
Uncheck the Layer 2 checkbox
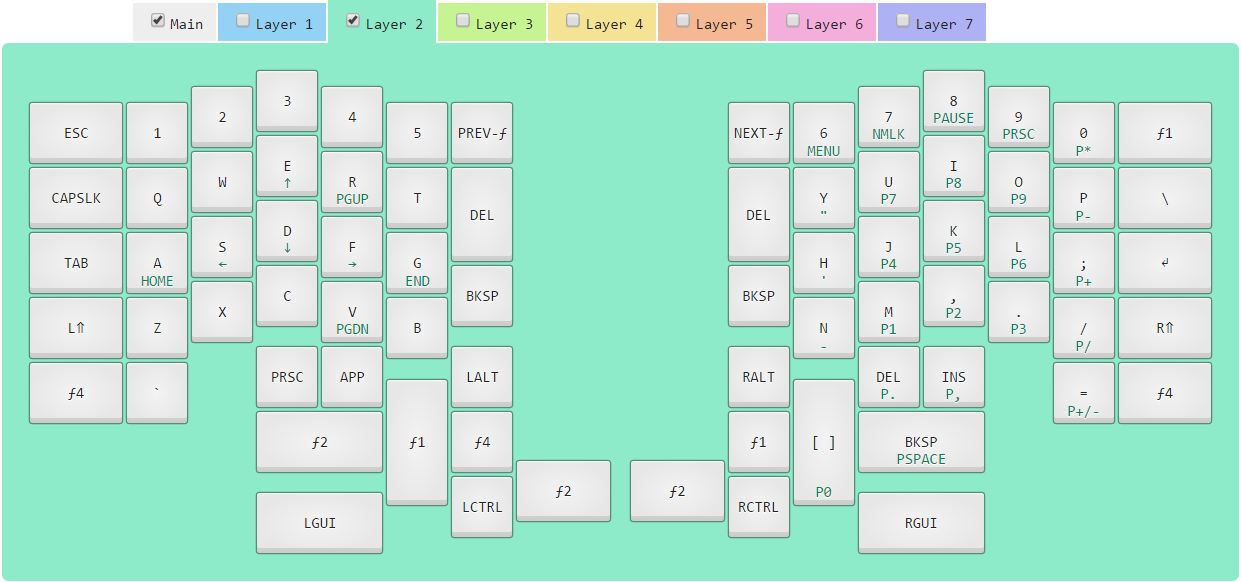pos(352,21)
